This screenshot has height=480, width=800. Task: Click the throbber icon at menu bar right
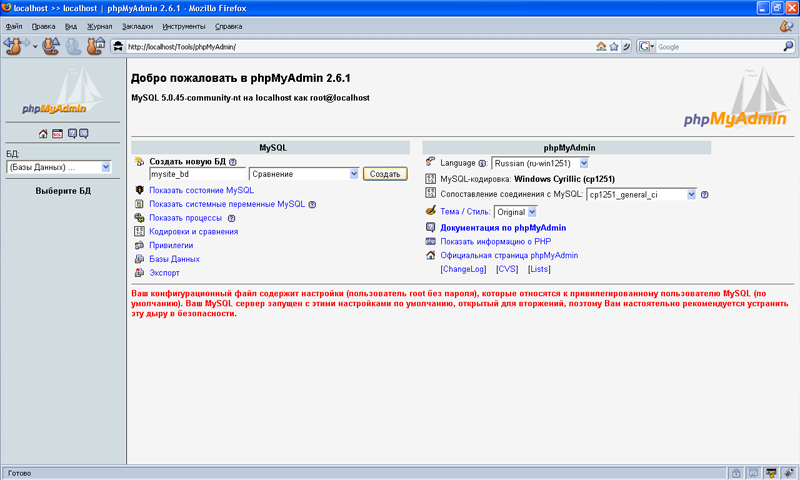click(x=786, y=26)
